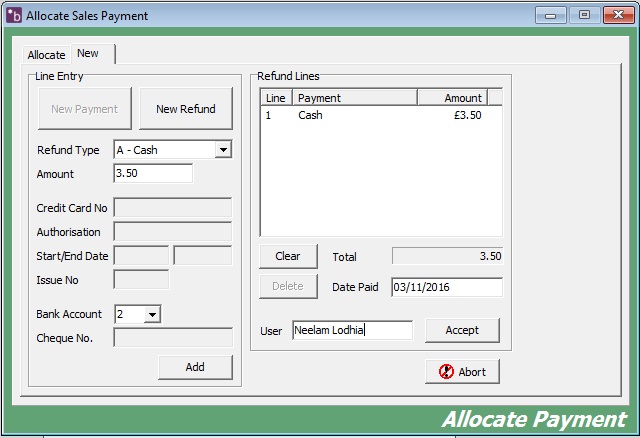Expand the Bank Account dropdown

(x=152, y=314)
